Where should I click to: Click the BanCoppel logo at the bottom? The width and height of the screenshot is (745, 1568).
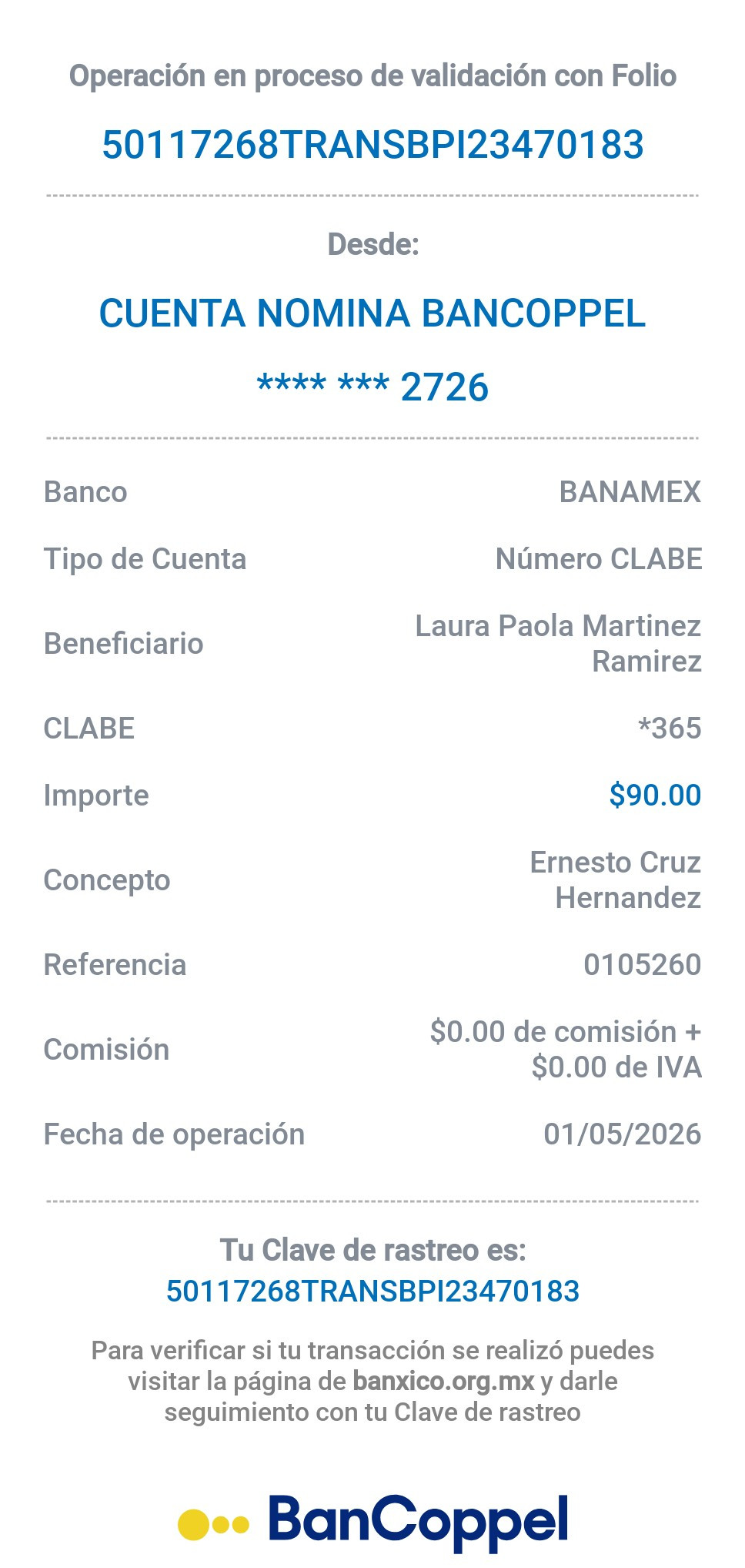pos(373,1522)
